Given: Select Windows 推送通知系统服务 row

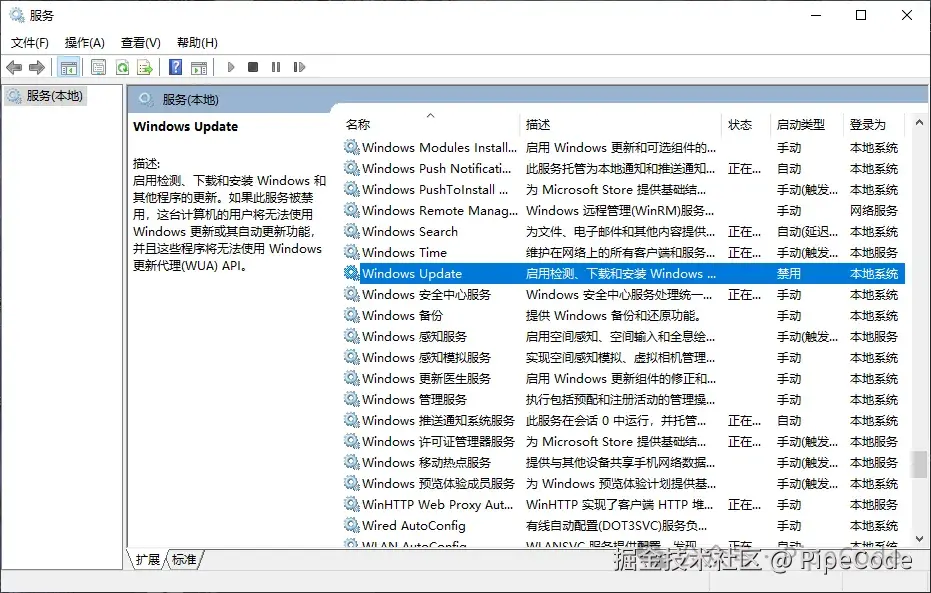Looking at the screenshot, I should 623,420.
